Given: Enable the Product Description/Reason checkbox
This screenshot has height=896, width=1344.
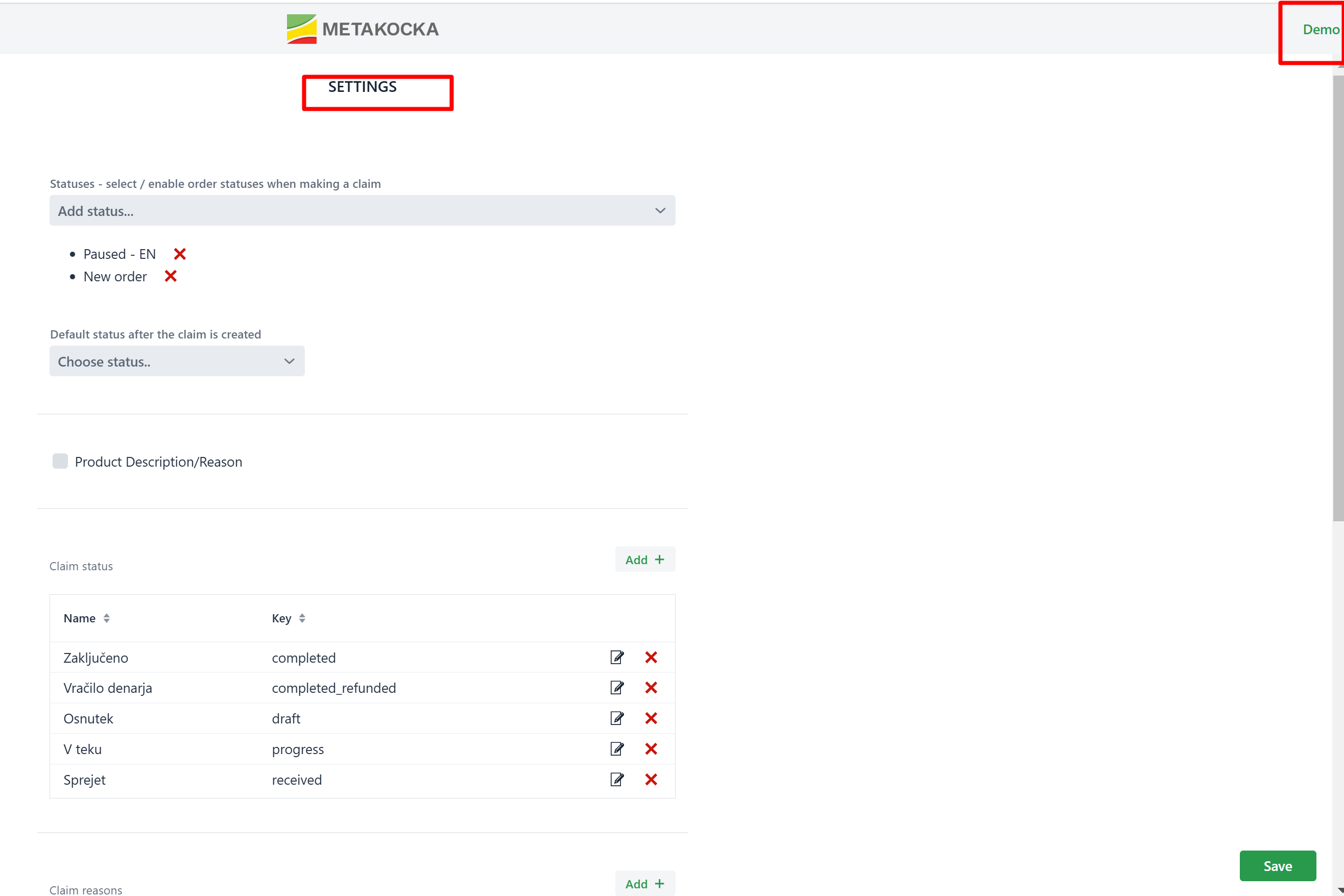Looking at the screenshot, I should point(60,461).
